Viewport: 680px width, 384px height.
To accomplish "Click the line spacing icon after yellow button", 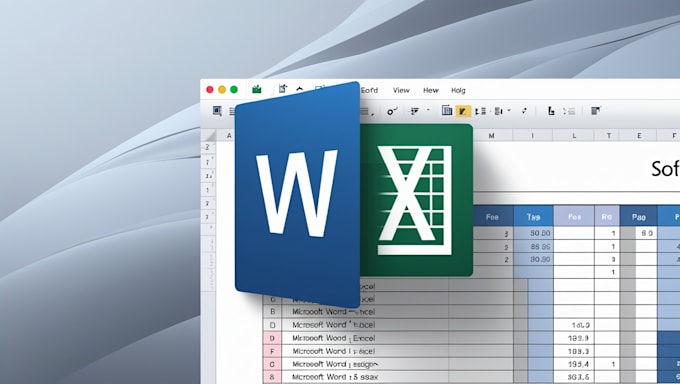I will point(480,112).
